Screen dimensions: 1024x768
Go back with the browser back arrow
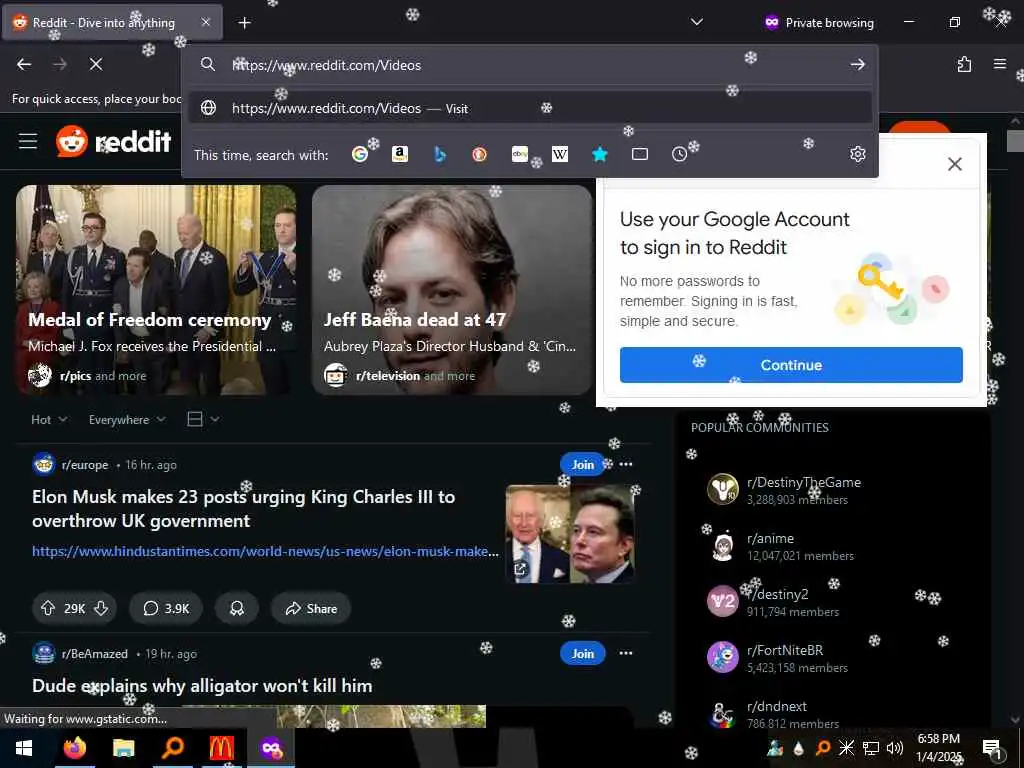coord(24,64)
